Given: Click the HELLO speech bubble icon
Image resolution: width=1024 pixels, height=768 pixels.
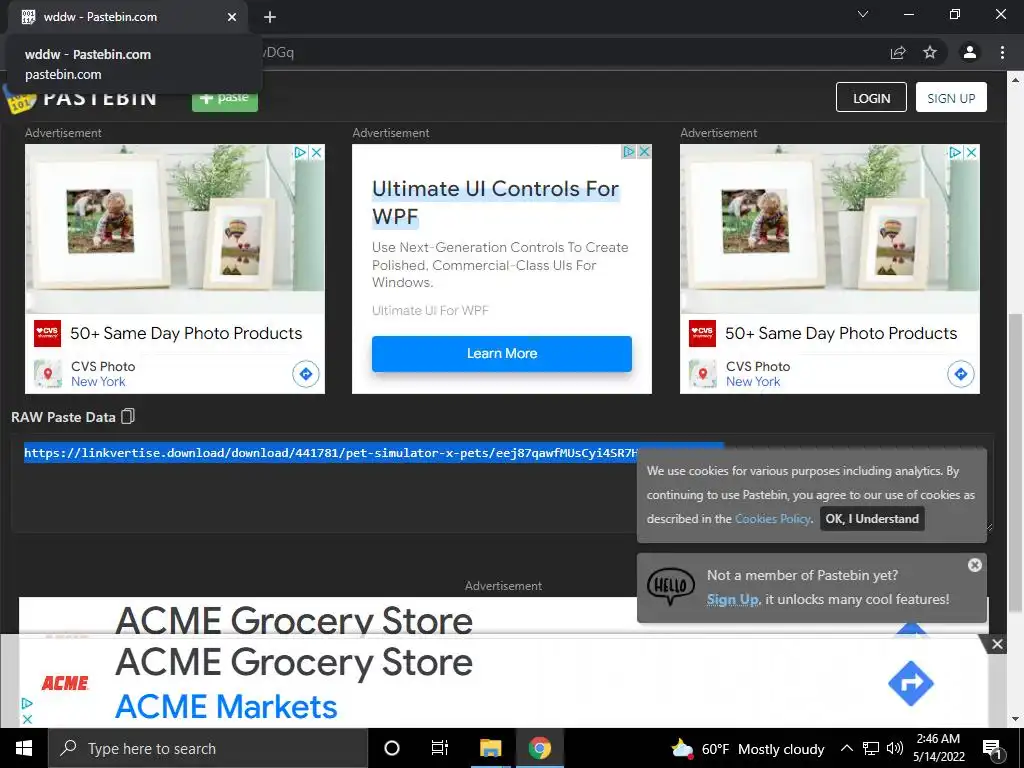Looking at the screenshot, I should (x=671, y=585).
